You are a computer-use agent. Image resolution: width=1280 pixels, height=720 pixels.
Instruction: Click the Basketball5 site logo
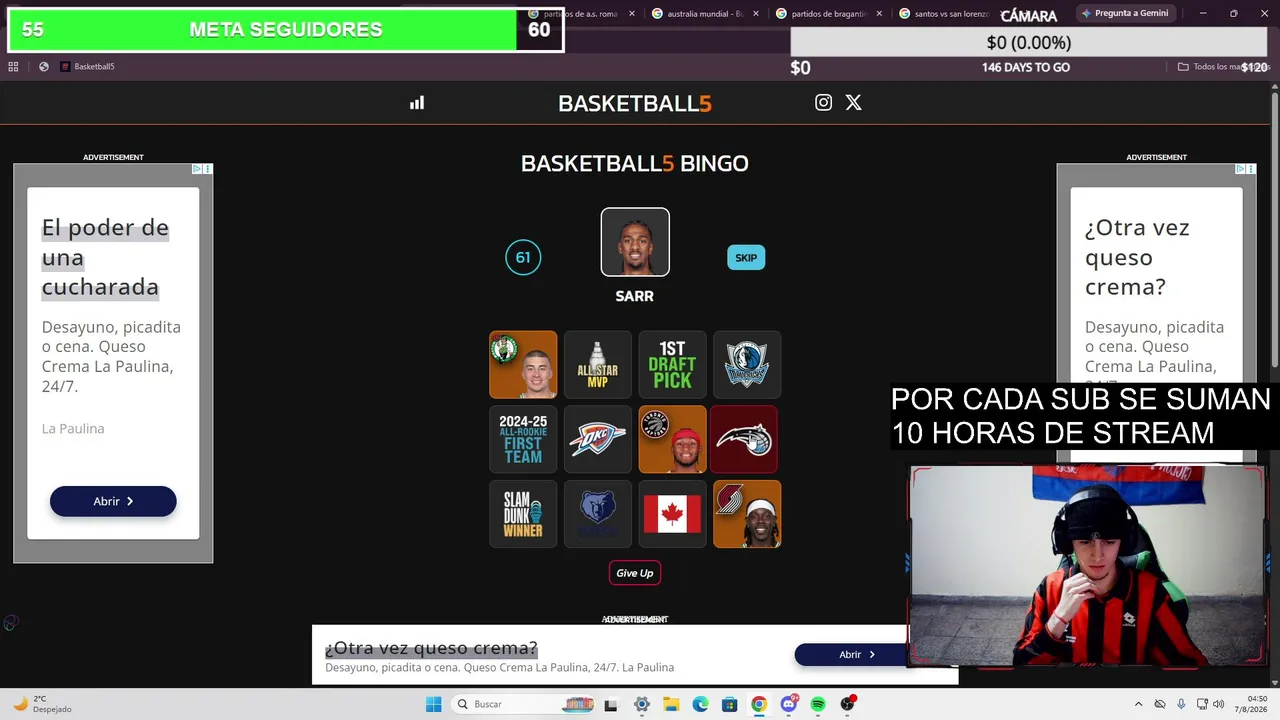[635, 103]
